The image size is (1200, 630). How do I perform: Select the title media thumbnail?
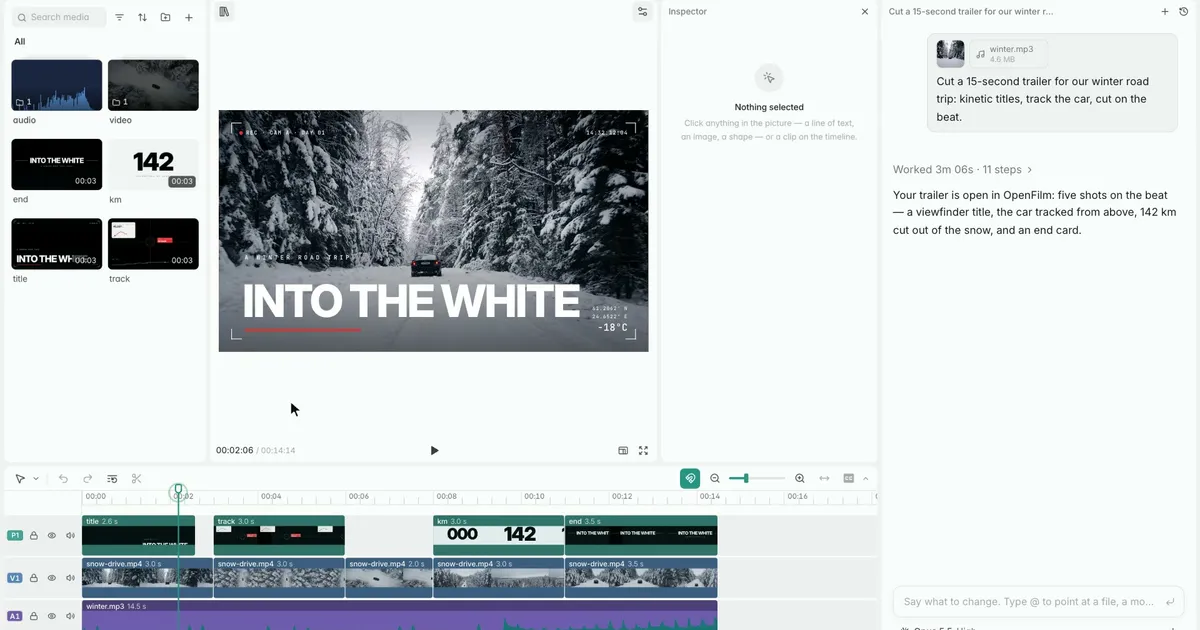(57, 244)
